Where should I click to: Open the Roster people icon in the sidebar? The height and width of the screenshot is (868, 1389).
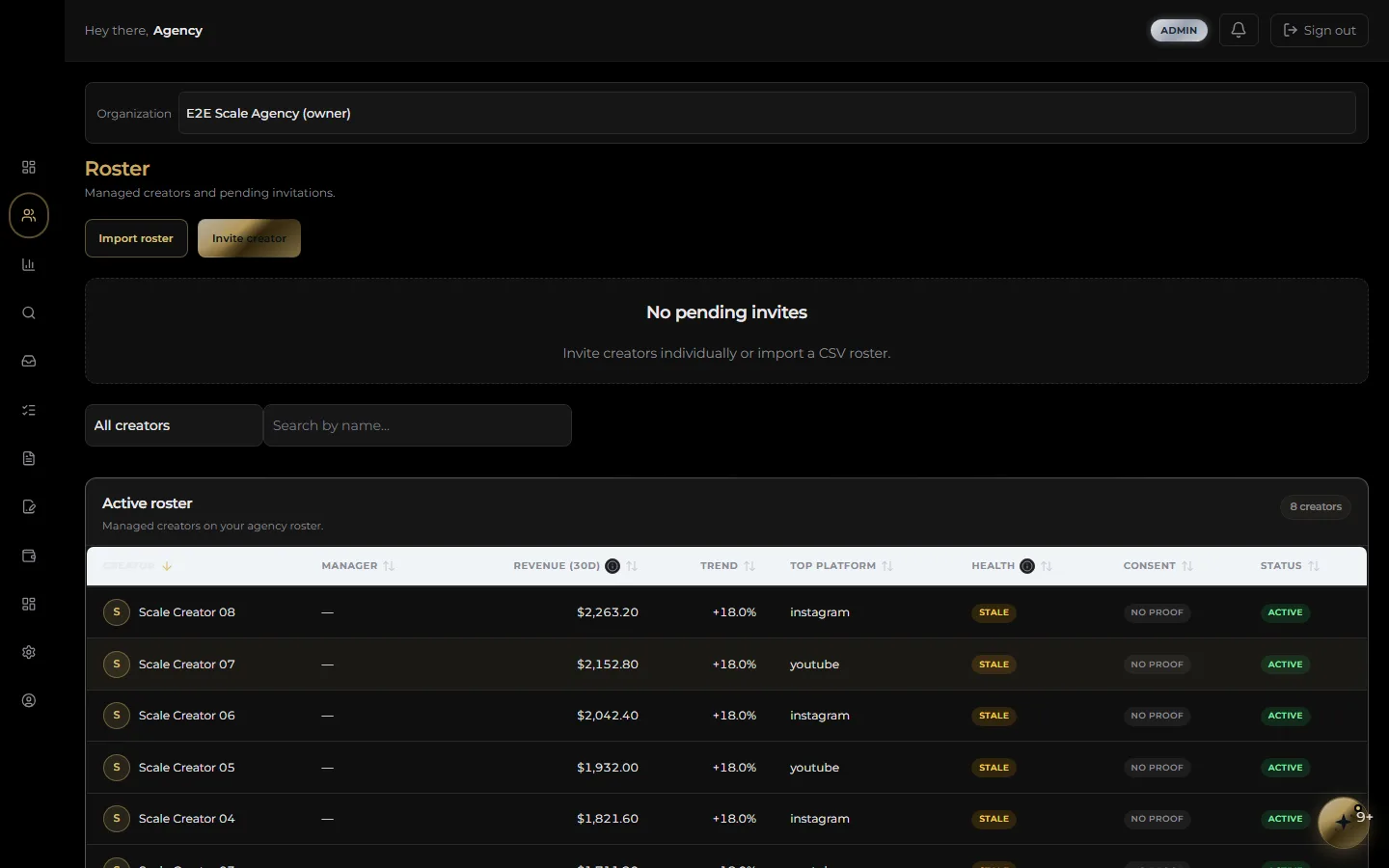coord(29,215)
